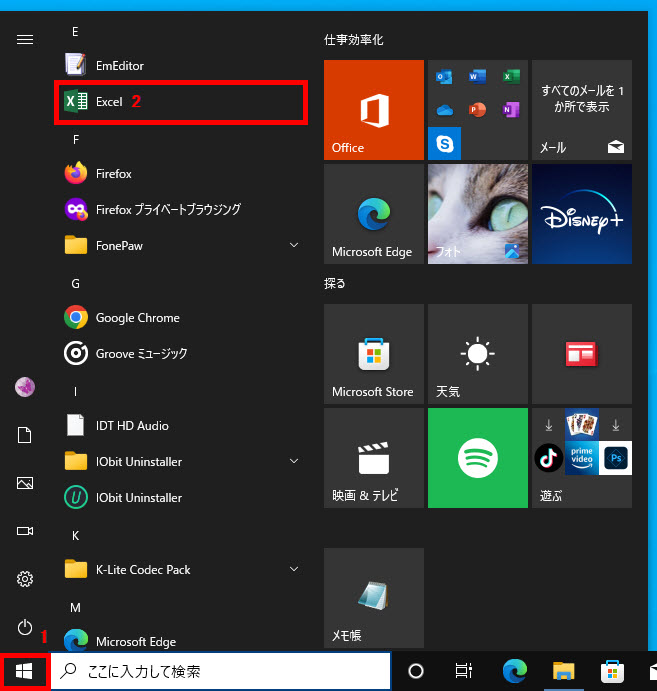Click the Office tile

coord(373,110)
